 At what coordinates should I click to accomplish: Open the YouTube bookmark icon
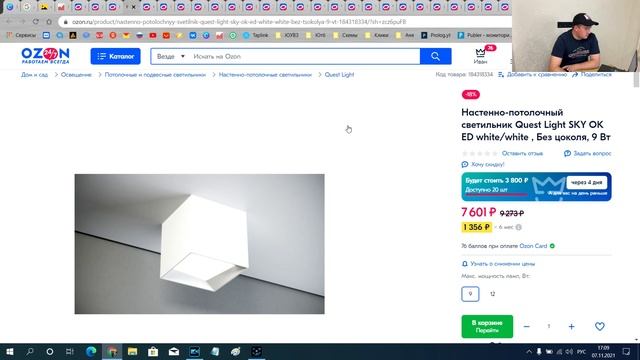153,36
